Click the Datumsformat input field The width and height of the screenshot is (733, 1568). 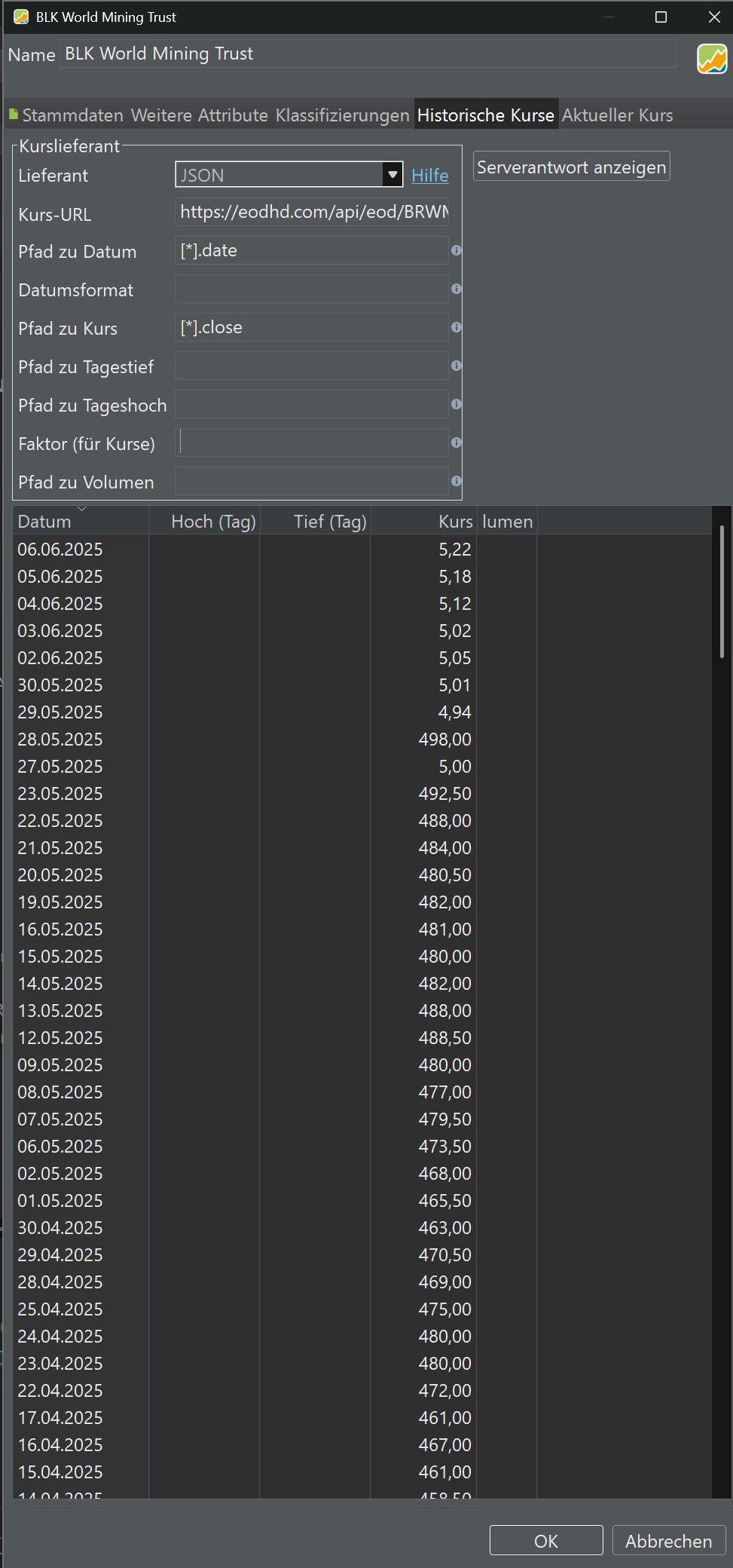(x=312, y=289)
